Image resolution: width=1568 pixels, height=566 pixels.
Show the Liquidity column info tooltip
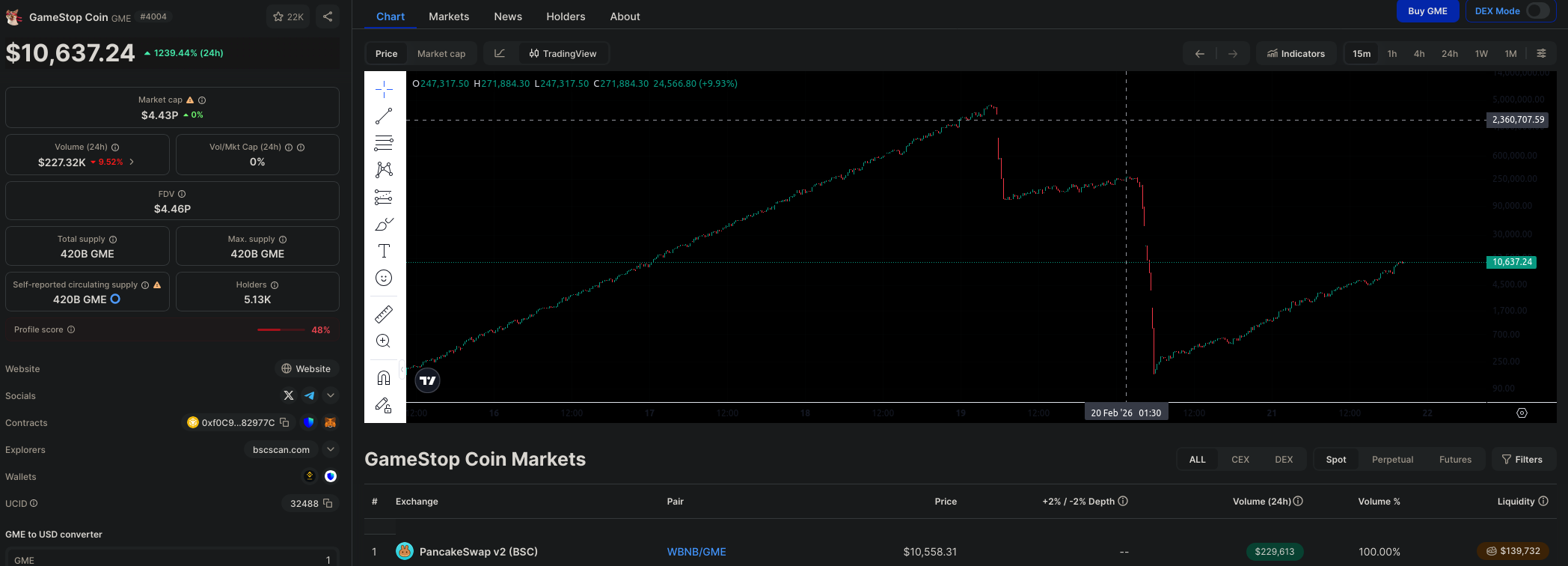(x=1543, y=501)
